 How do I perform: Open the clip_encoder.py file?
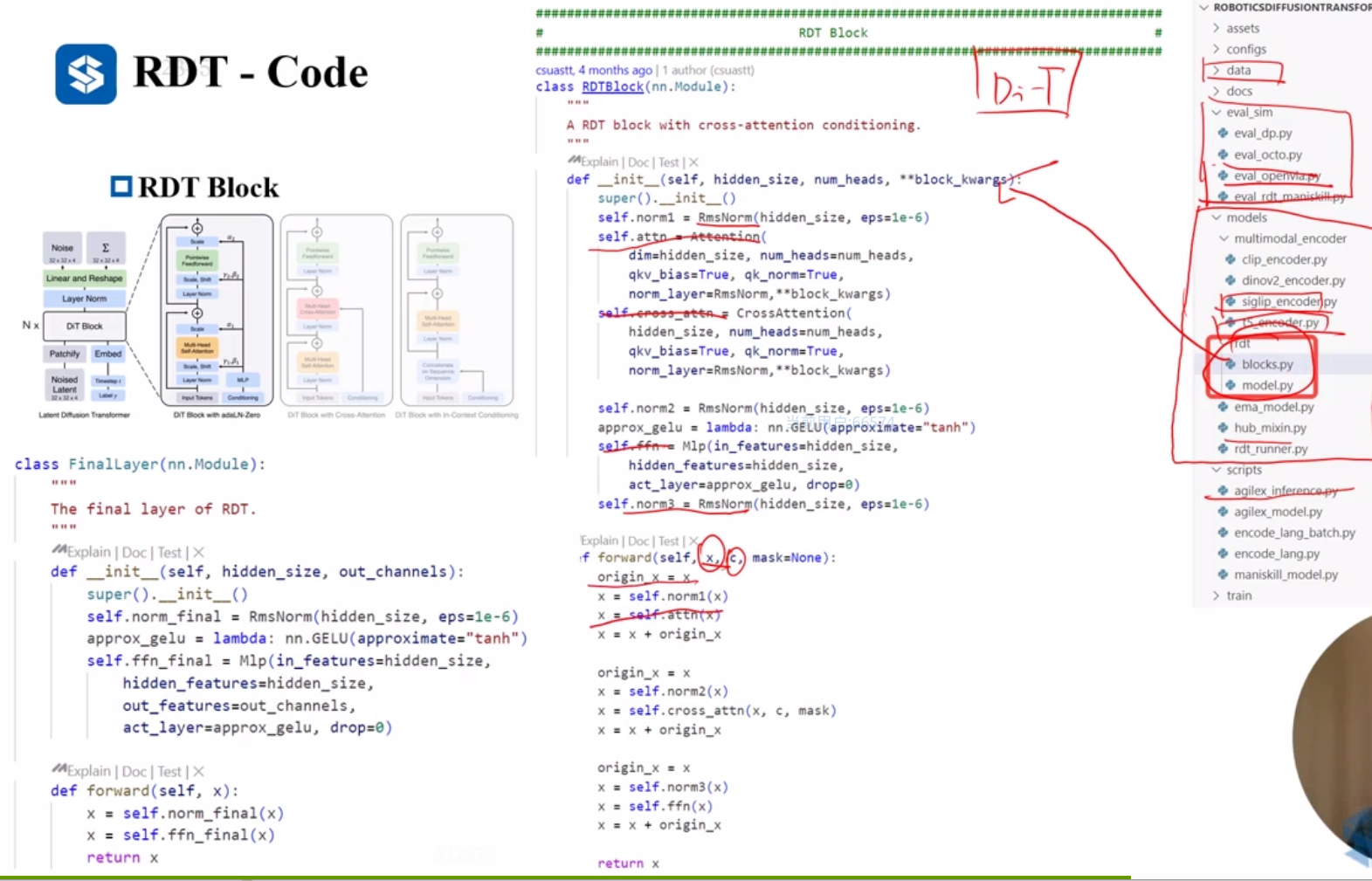[x=1285, y=259]
